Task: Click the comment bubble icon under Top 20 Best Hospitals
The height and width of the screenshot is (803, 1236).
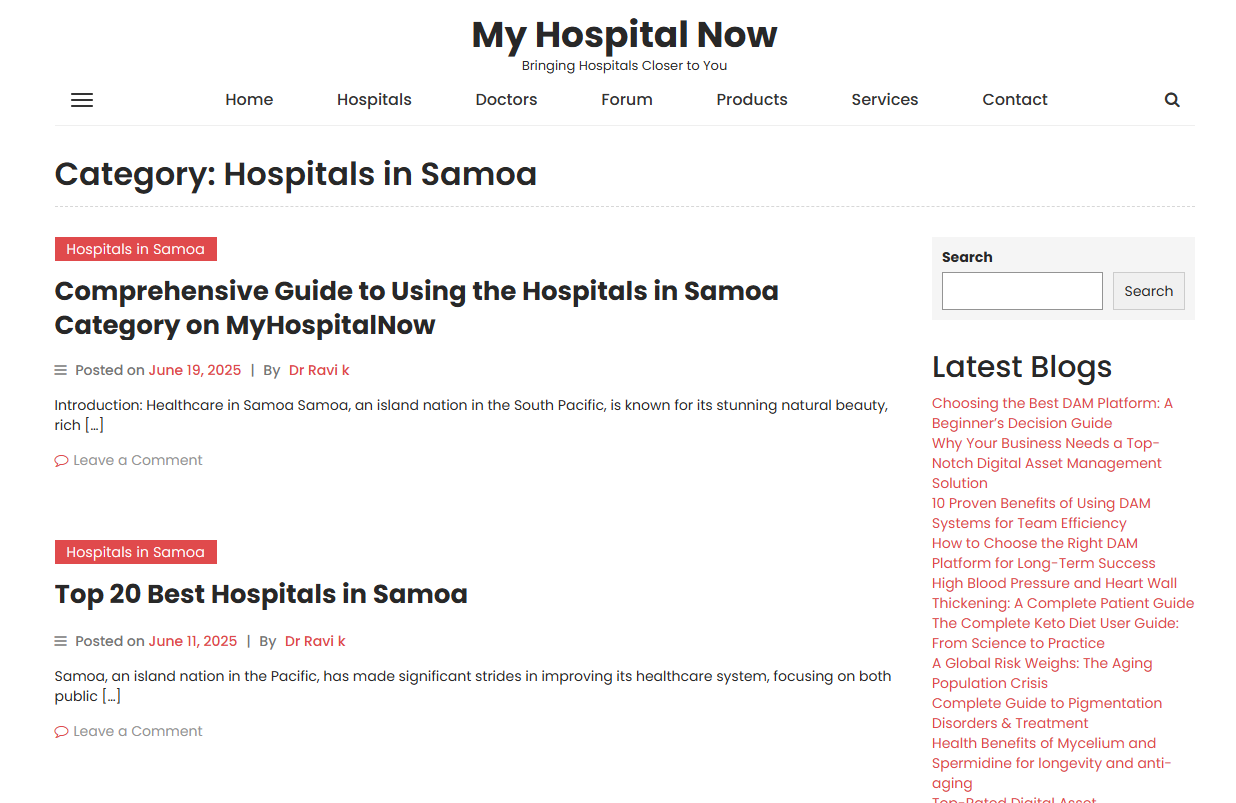Action: pyautogui.click(x=60, y=731)
